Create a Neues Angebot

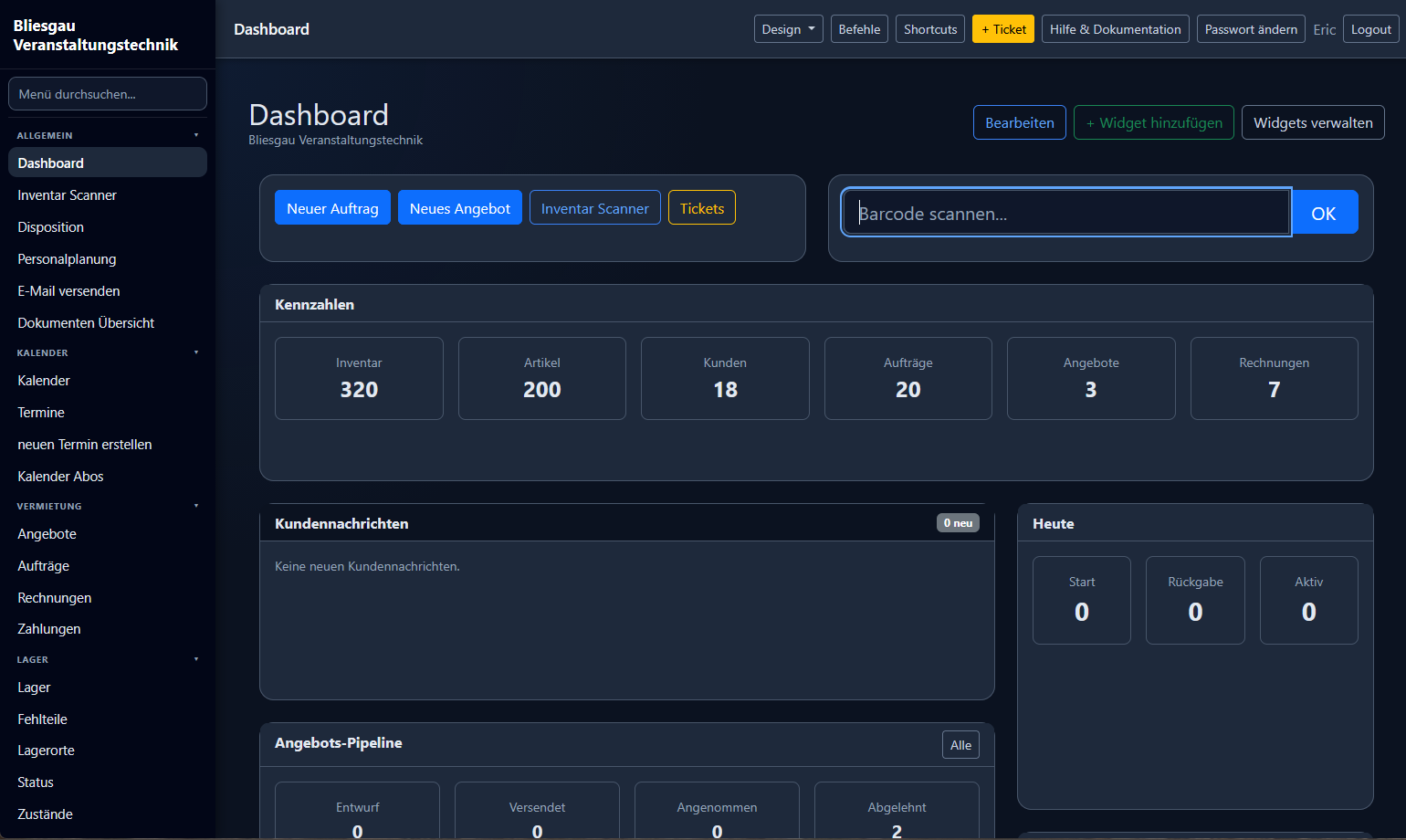click(460, 208)
